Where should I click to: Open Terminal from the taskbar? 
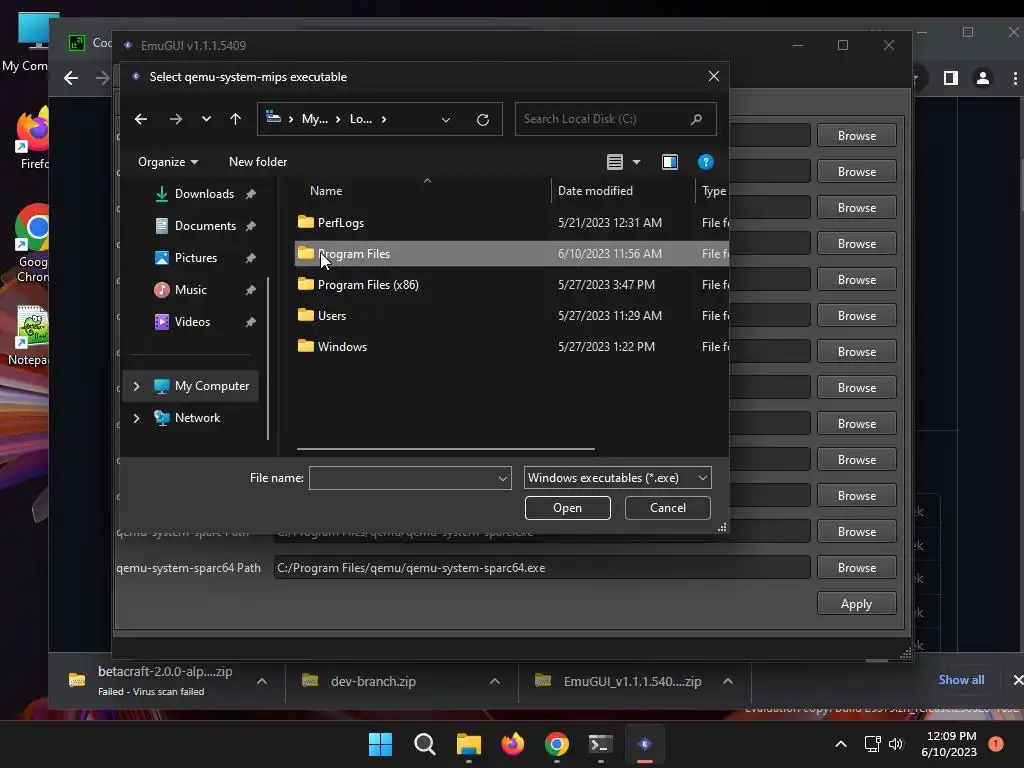(x=600, y=744)
